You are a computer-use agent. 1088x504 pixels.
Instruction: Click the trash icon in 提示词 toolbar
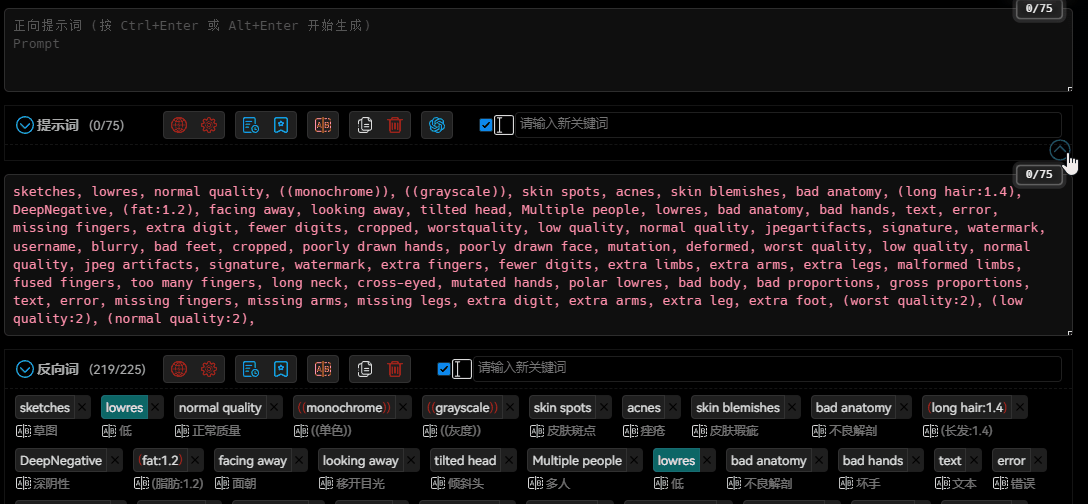395,125
